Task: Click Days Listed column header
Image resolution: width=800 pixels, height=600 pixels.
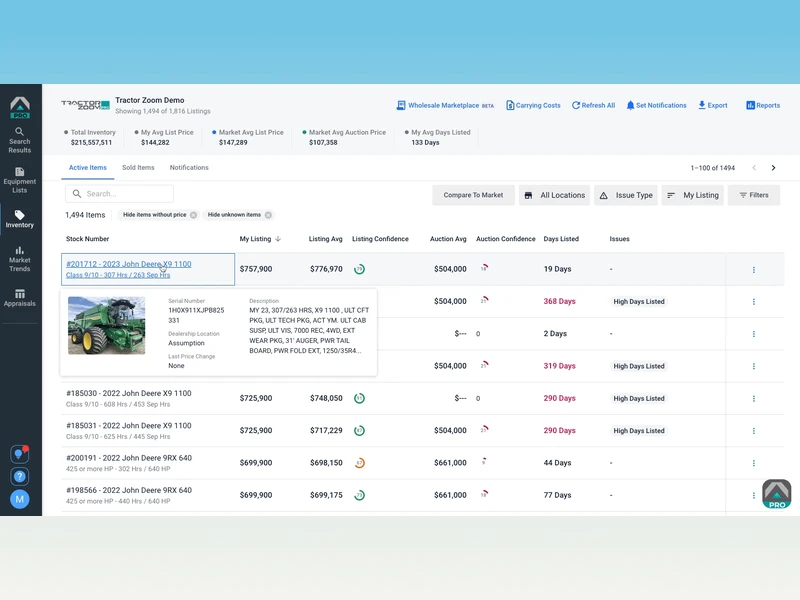Action: tap(561, 239)
